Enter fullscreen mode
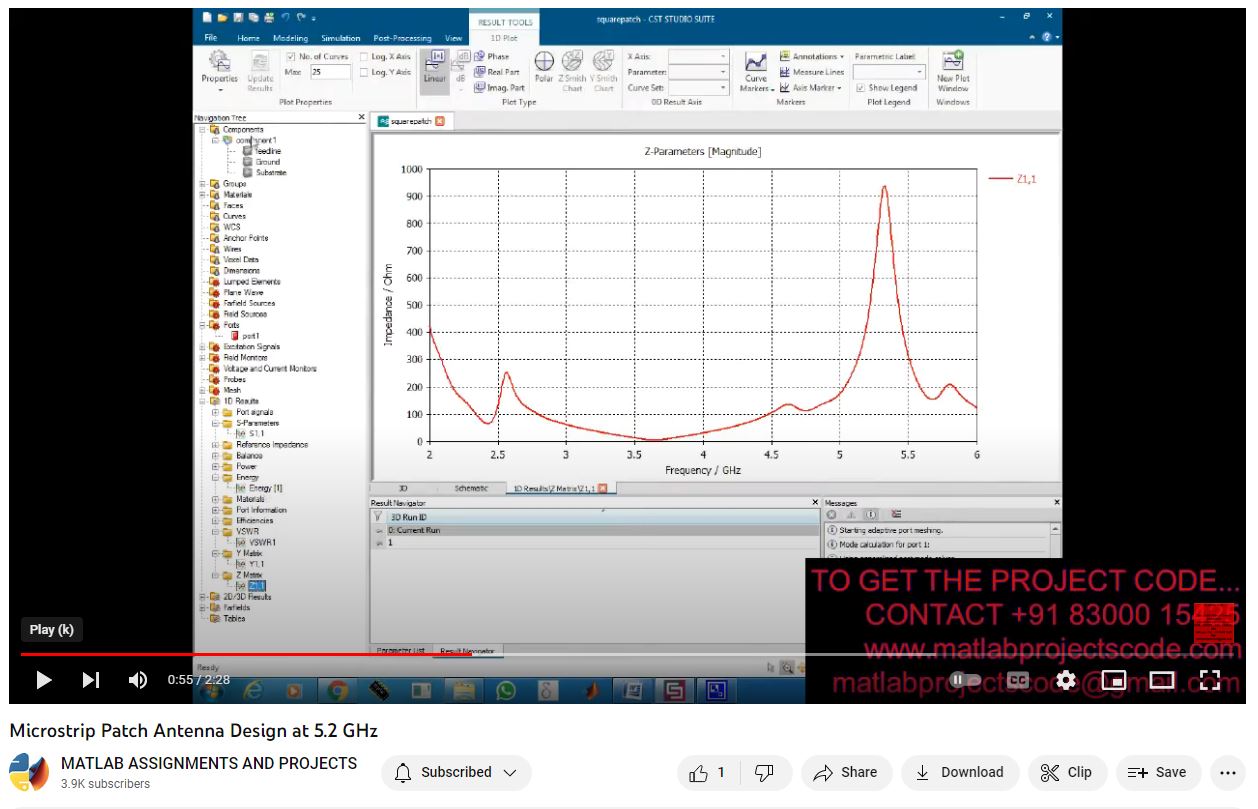This screenshot has height=809, width=1258. click(x=1209, y=680)
